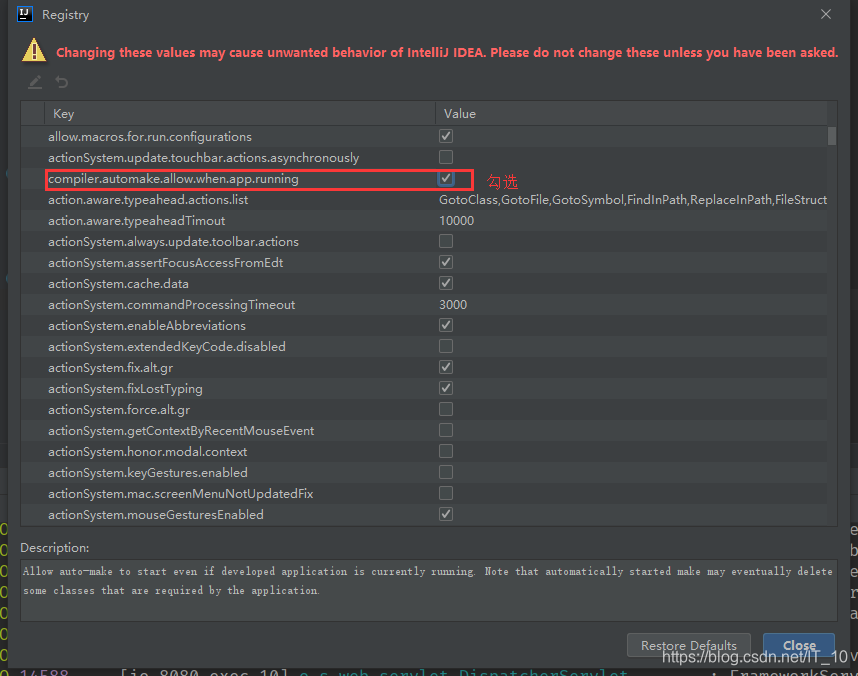Click the Restore Defaults button

click(688, 645)
